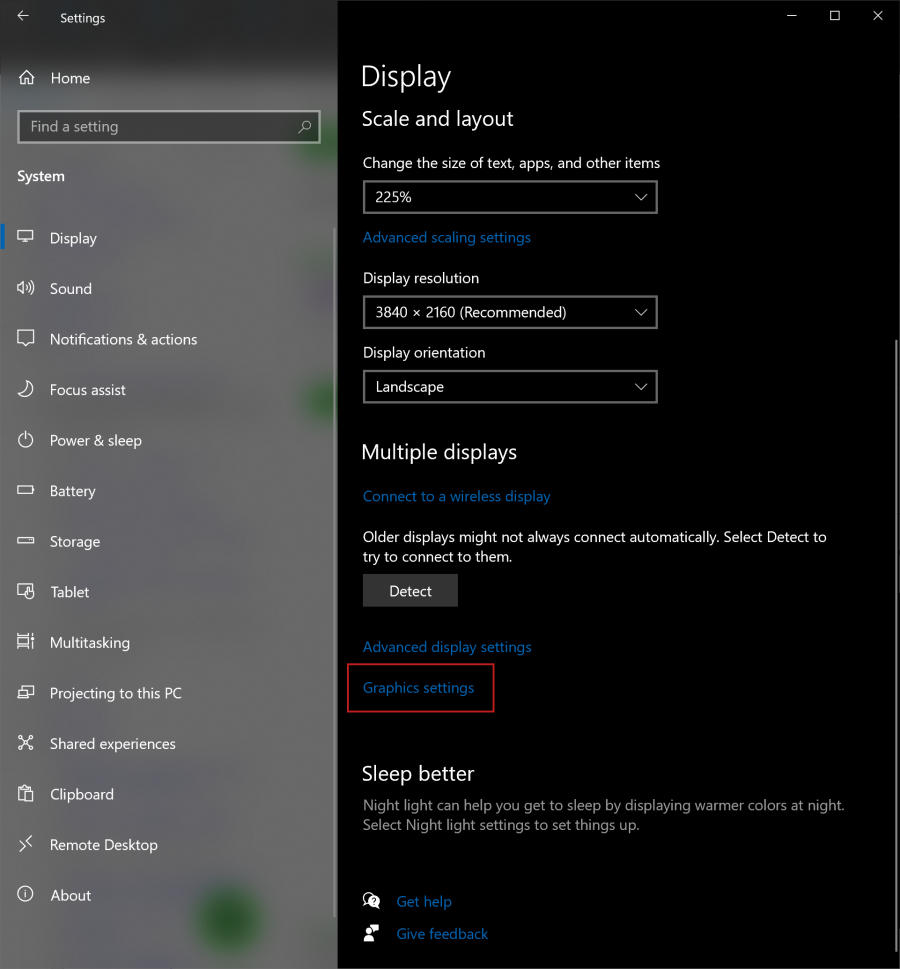Open the 225% scaling dropdown

pos(509,197)
